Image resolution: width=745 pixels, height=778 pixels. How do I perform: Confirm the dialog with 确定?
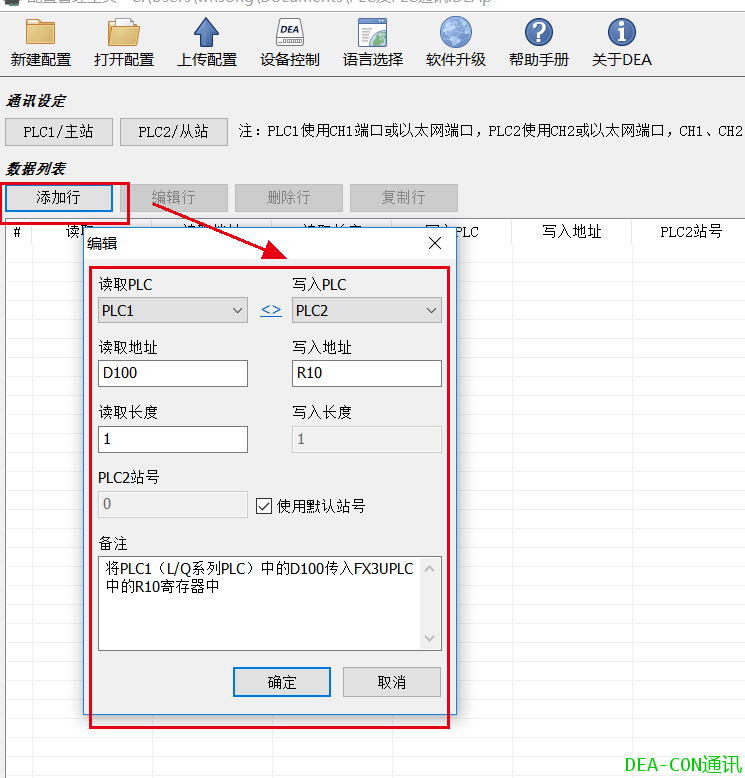pos(282,682)
